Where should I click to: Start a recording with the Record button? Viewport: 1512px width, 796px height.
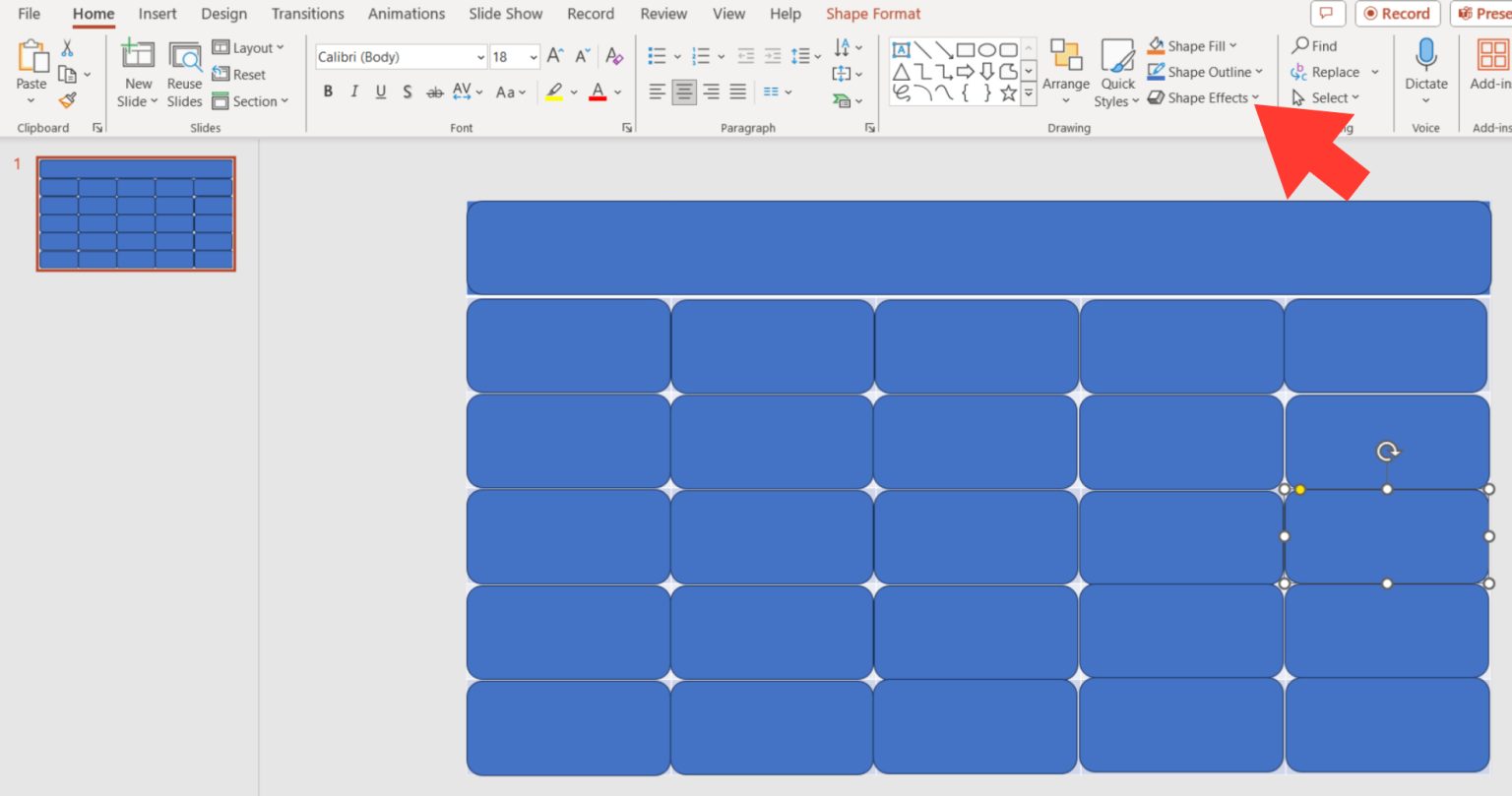click(x=1397, y=13)
